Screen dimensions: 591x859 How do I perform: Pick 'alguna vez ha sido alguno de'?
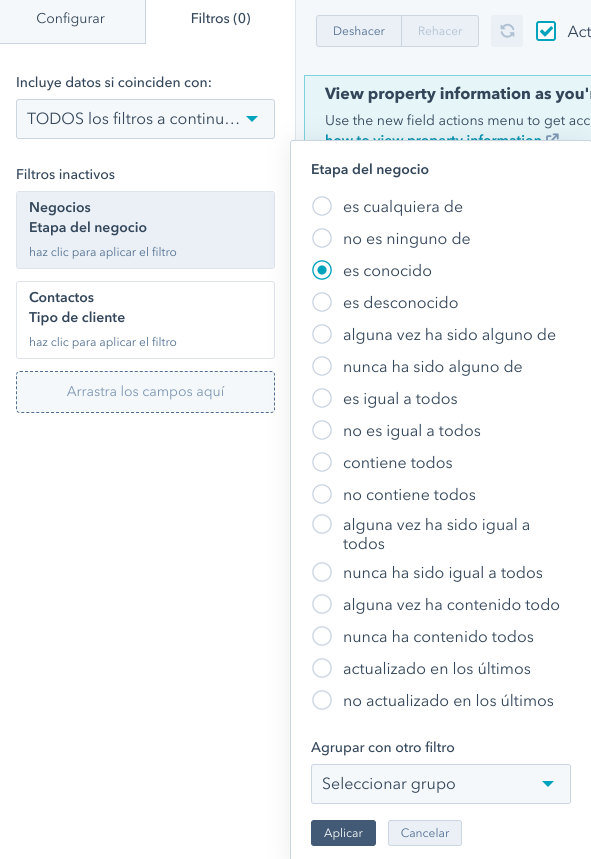[x=322, y=334]
